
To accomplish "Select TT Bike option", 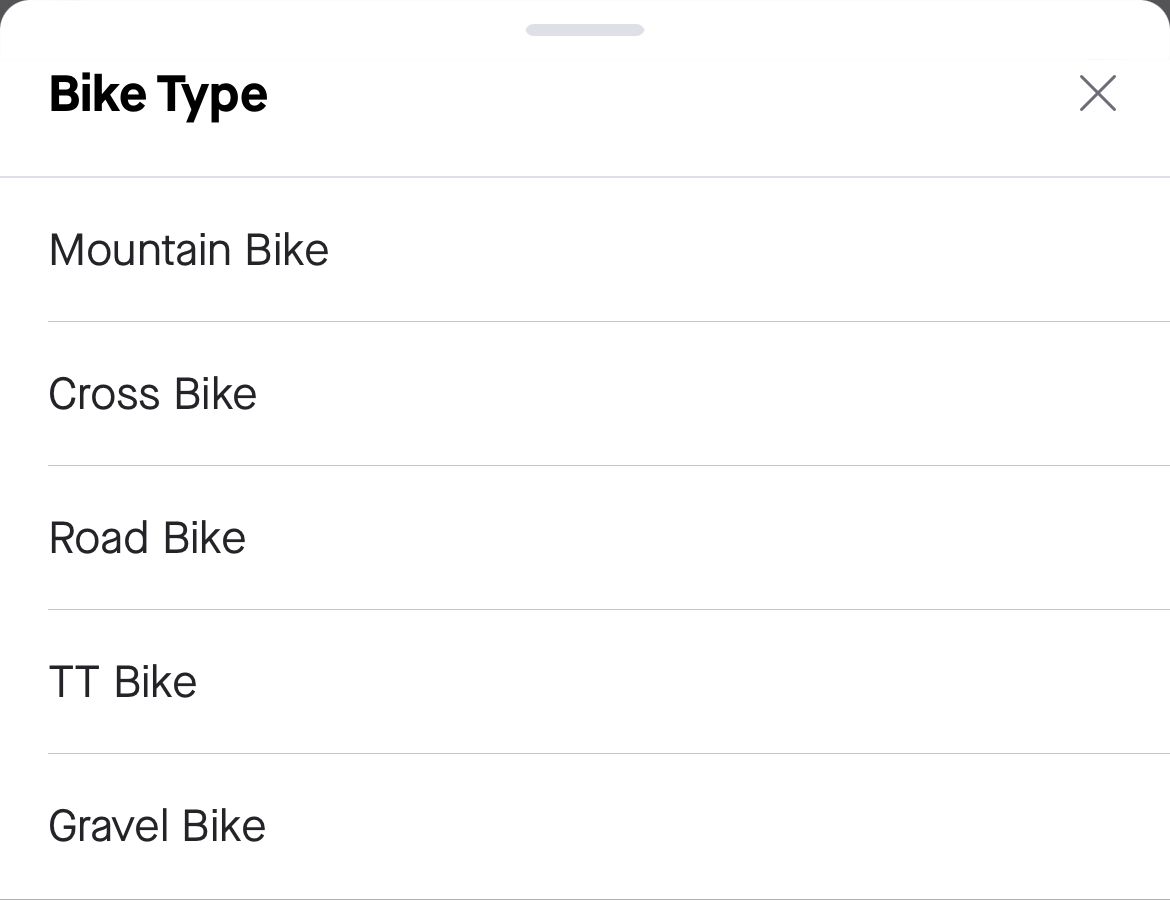I will point(123,682).
